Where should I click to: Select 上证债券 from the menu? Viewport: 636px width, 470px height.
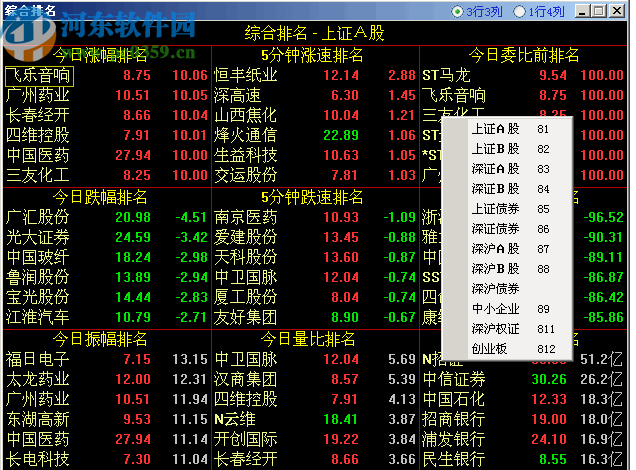(507, 209)
